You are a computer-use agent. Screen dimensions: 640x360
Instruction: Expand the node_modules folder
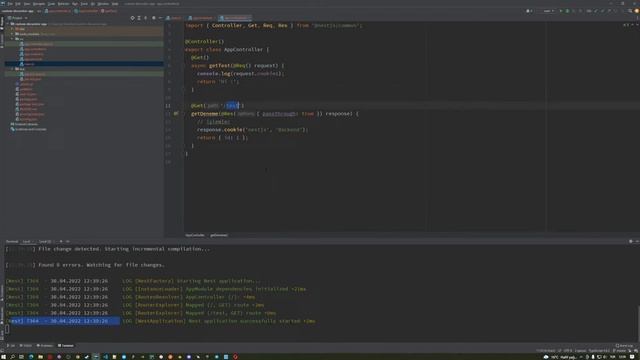click(12, 34)
